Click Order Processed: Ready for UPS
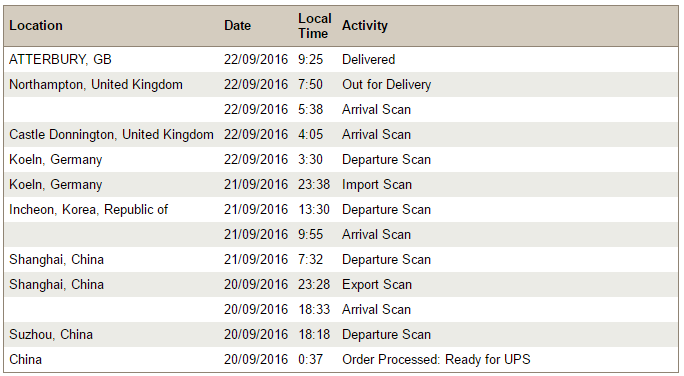Screen dimensions: 684x376 (436, 359)
